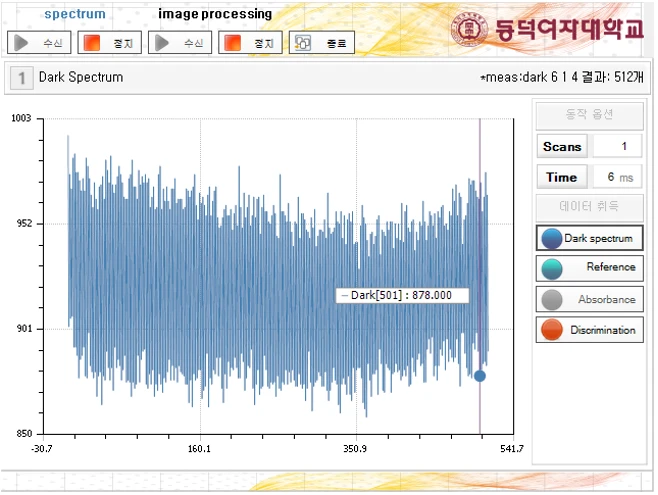The height and width of the screenshot is (495, 658).
Task: Click the first 수신 play button
Action: point(39,42)
